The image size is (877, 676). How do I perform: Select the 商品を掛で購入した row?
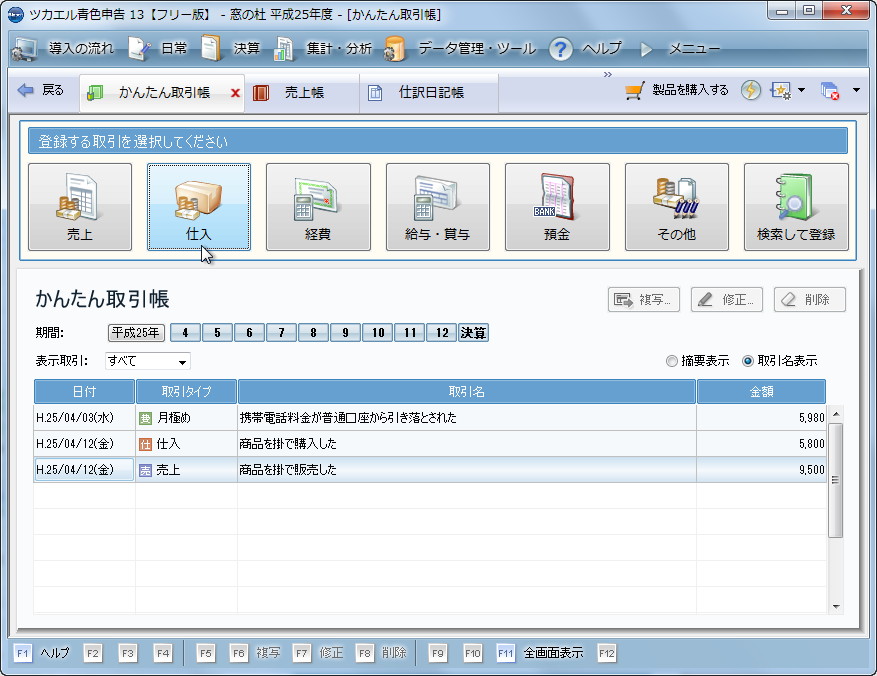click(430, 444)
